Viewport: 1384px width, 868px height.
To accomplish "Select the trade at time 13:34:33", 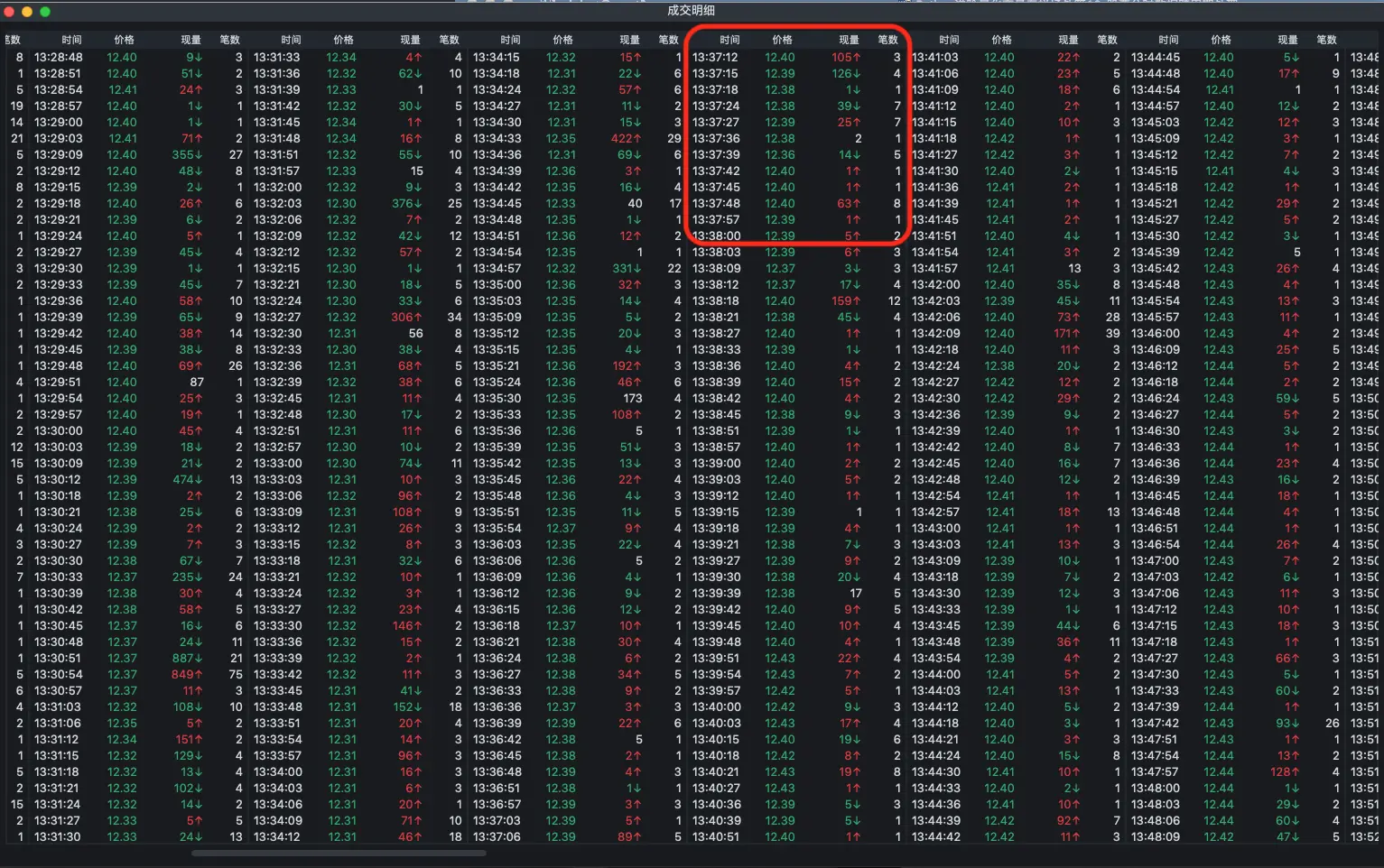I will coord(577,138).
